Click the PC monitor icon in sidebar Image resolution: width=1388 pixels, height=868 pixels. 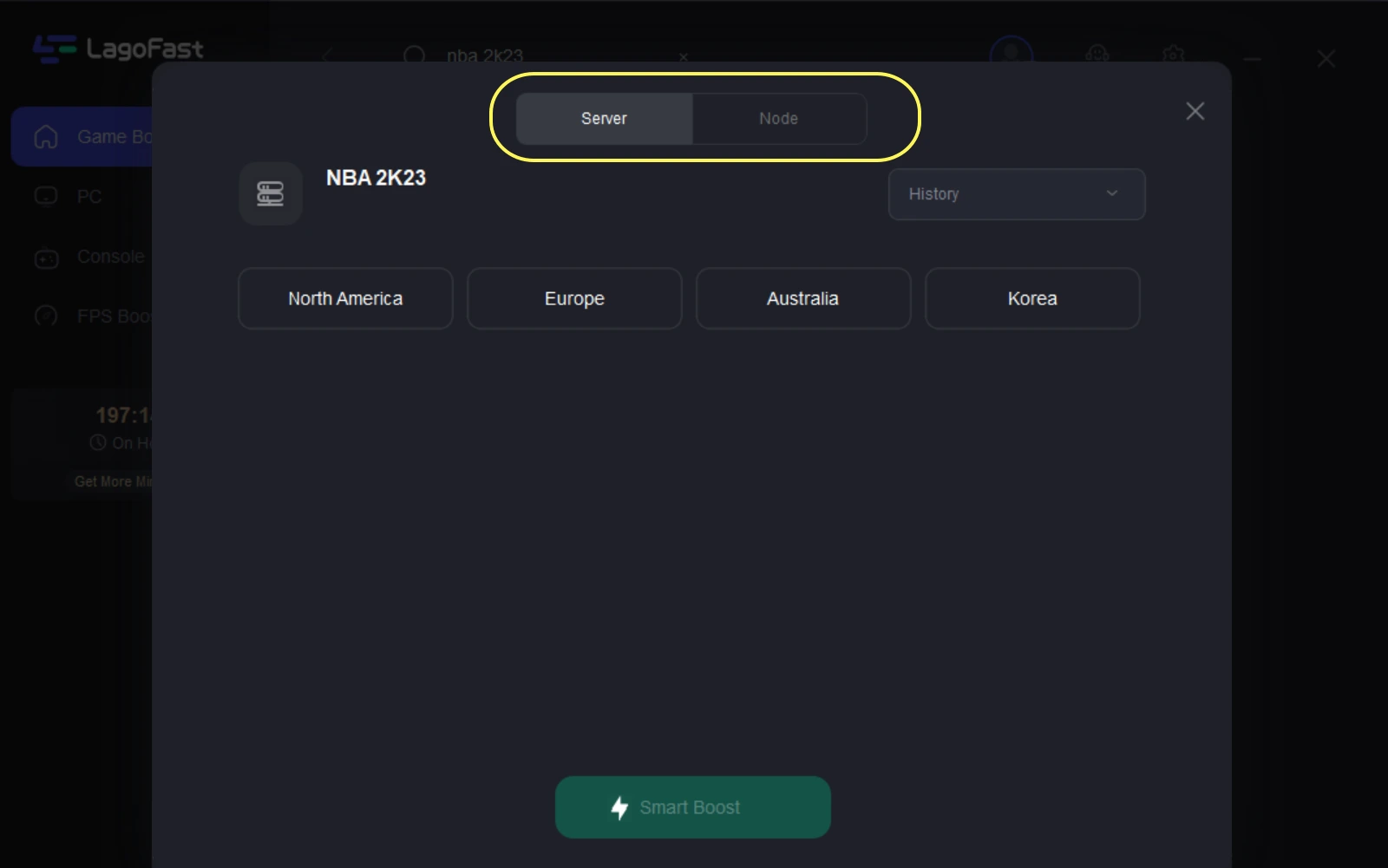46,197
